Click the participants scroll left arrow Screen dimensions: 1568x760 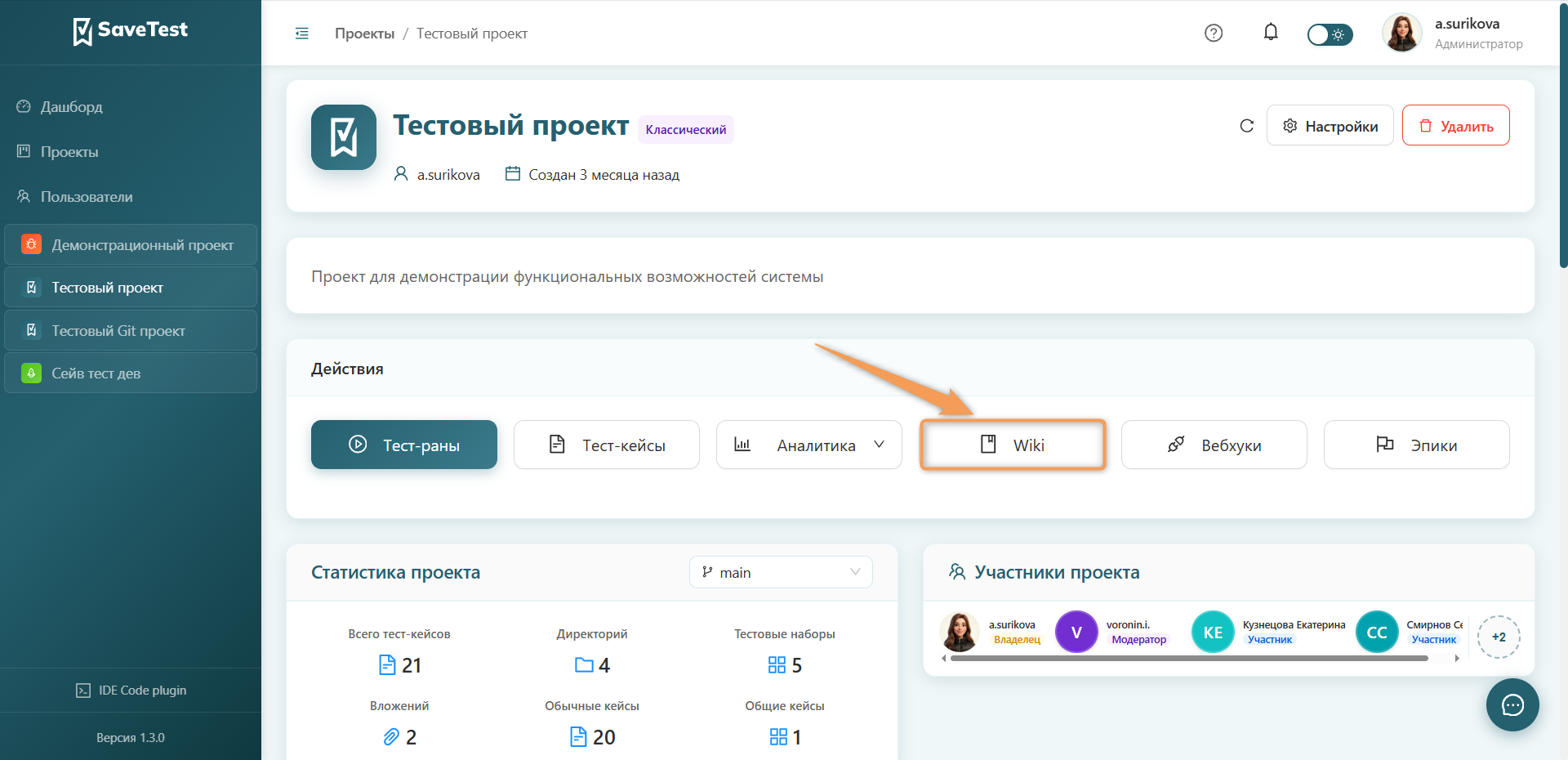(944, 658)
